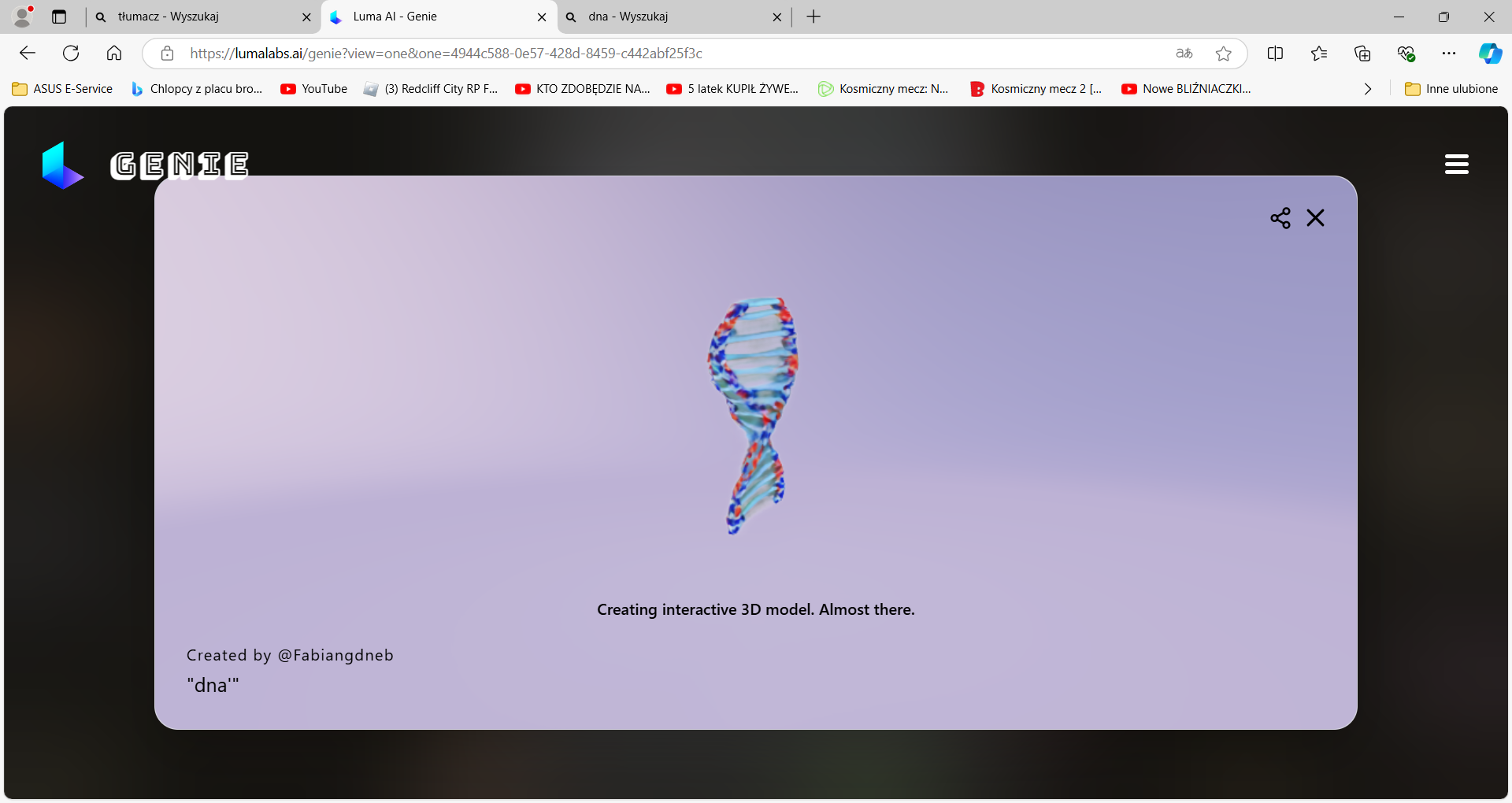Open 'Inne ulubione' favorites folder
Image resolution: width=1512 pixels, height=803 pixels.
coord(1452,89)
